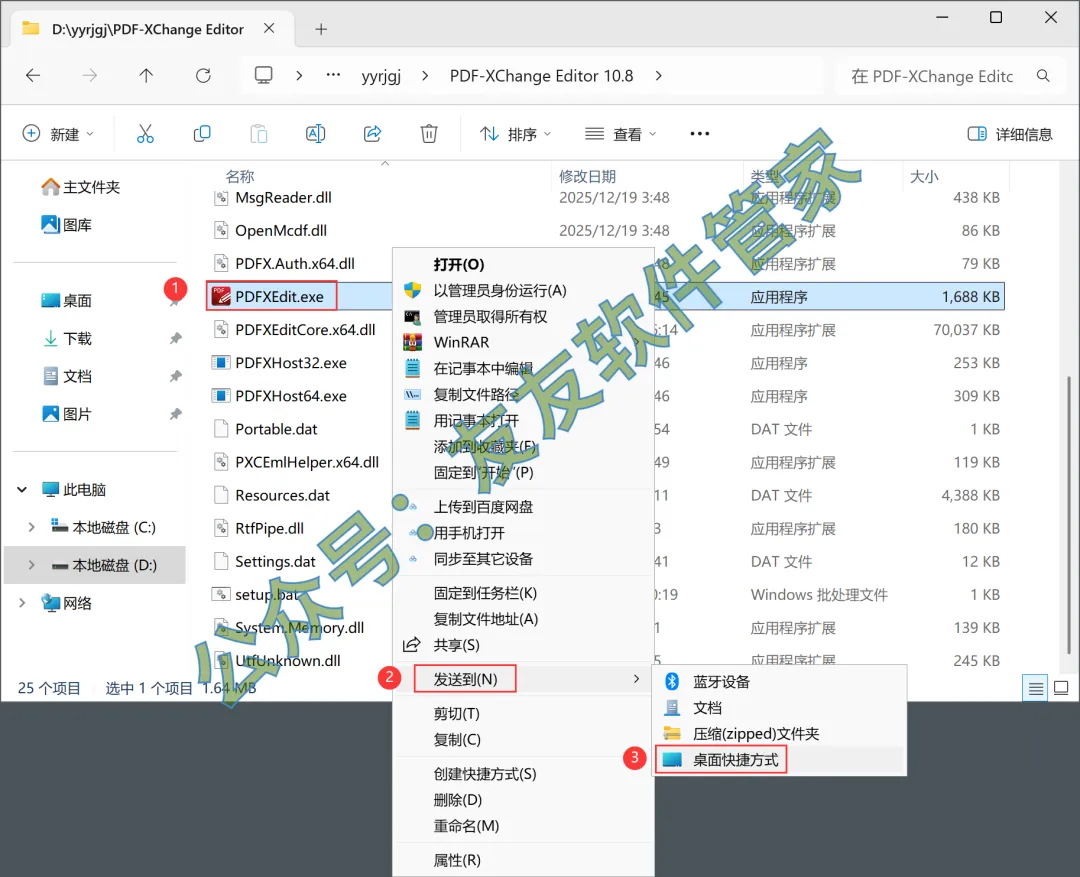Open Gallery (图库) in sidebar
1080x877 pixels.
pos(67,225)
